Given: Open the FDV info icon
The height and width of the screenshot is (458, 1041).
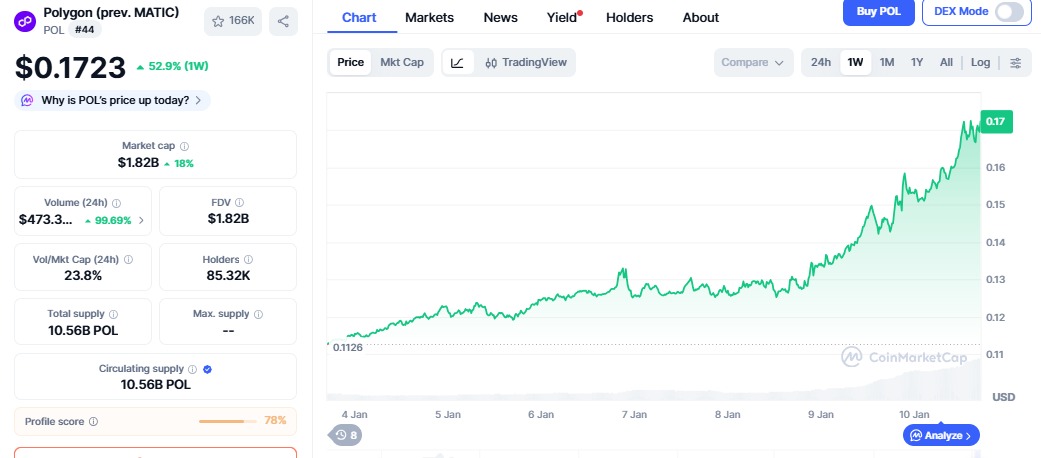Looking at the screenshot, I should (x=240, y=202).
